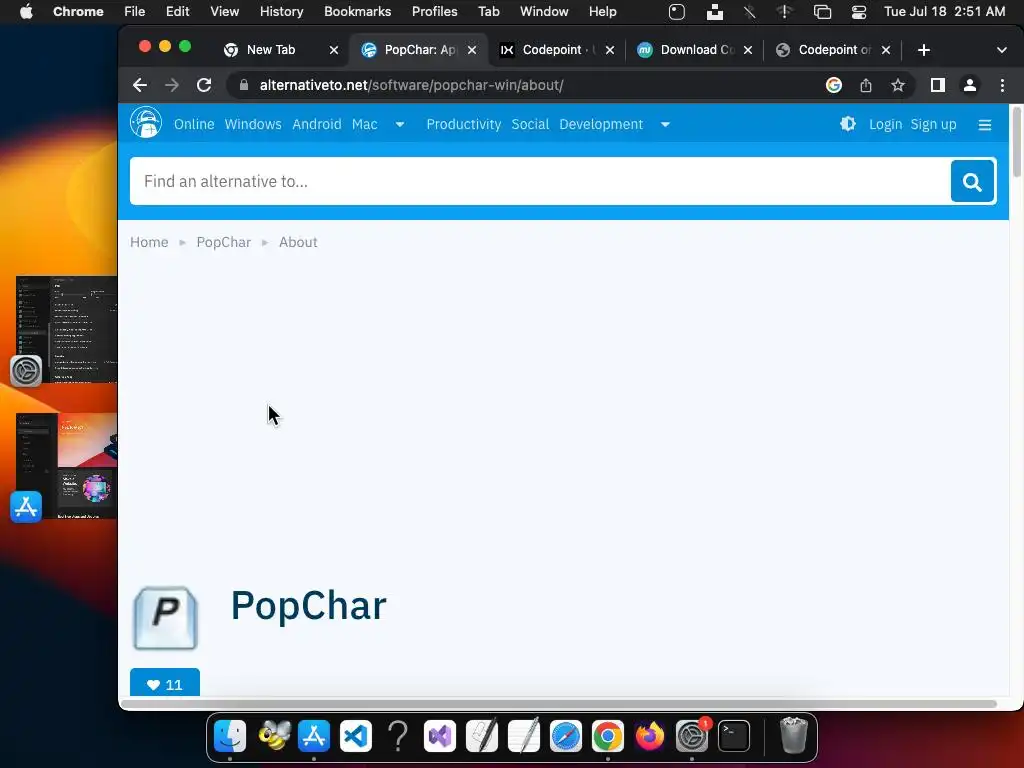Open the Profiles menu
Image resolution: width=1024 pixels, height=768 pixels.
(x=434, y=12)
